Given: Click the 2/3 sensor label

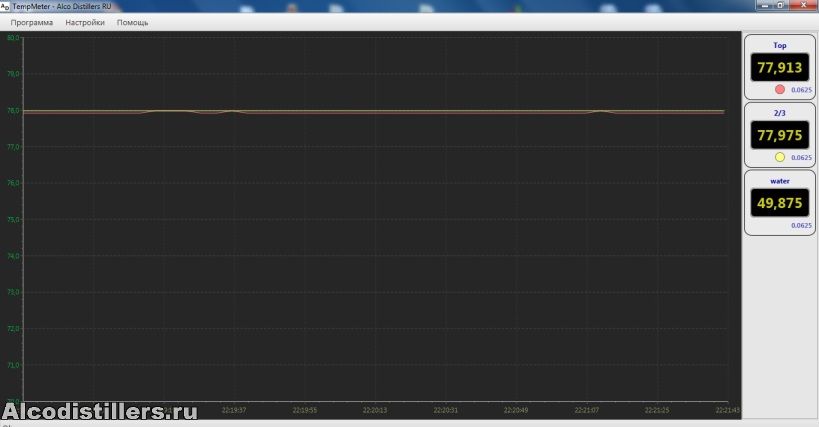Looking at the screenshot, I should tap(780, 113).
